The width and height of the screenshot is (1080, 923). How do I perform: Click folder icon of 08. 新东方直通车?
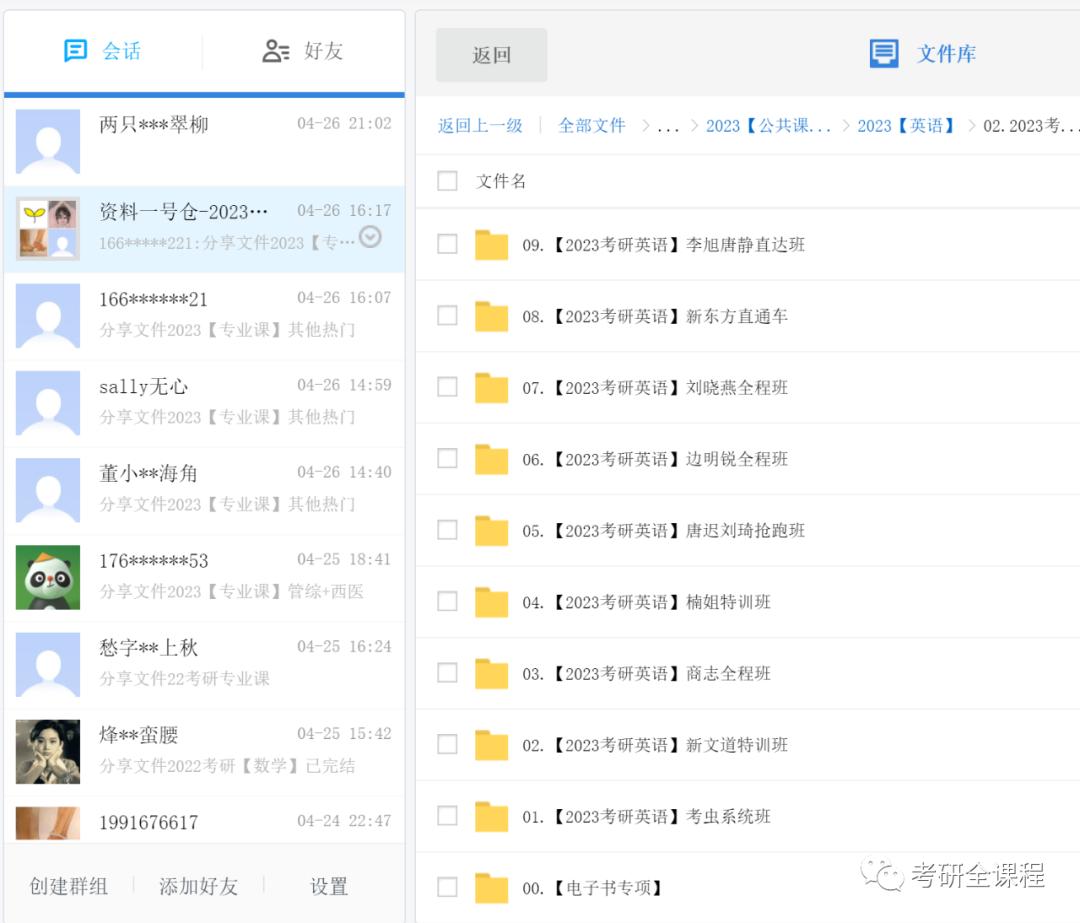pos(491,316)
